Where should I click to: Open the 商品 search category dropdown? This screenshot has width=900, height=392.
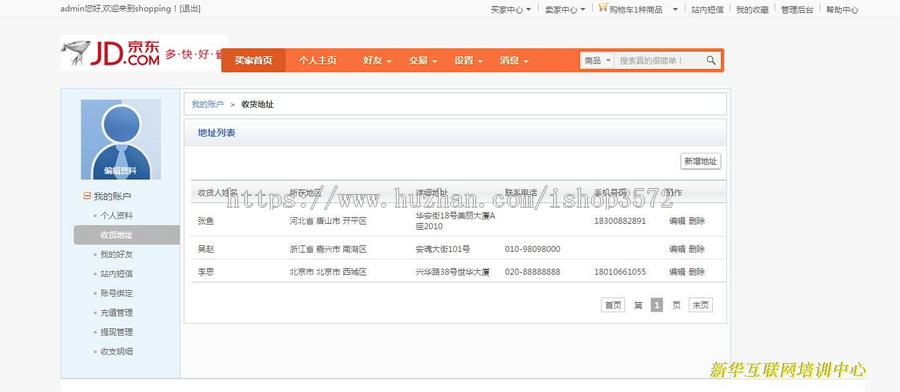click(x=598, y=60)
